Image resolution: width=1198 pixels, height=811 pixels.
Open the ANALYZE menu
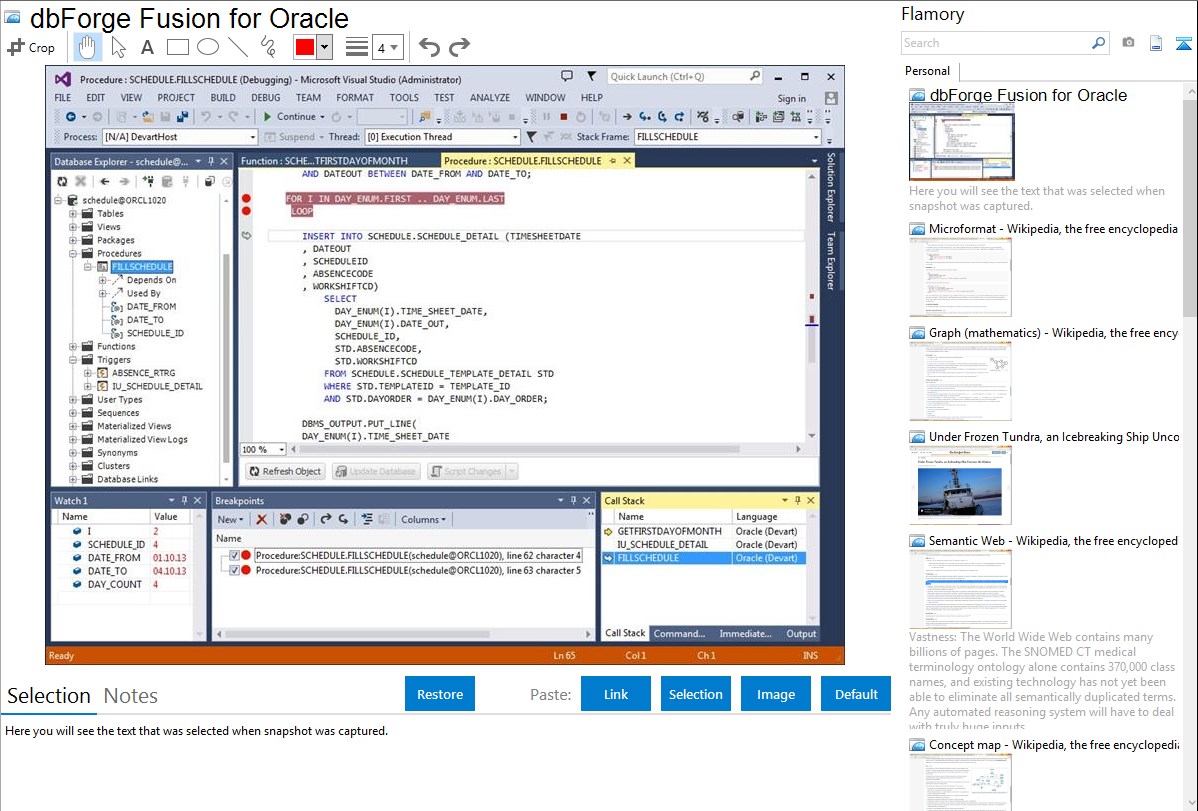coord(490,98)
